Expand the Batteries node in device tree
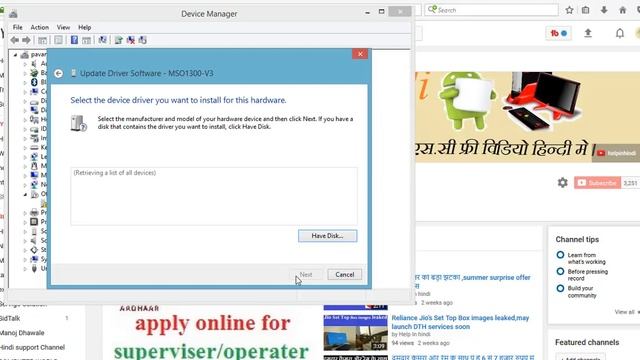 coord(25,73)
